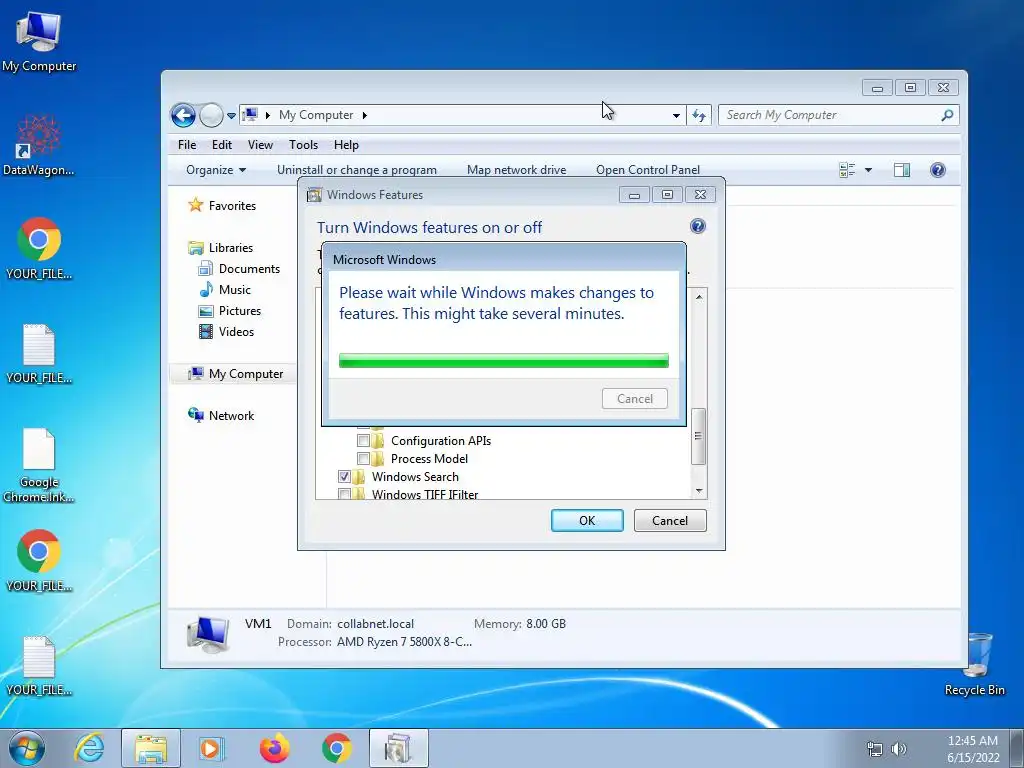1024x768 pixels.
Task: Open the Help menu
Action: [346, 145]
